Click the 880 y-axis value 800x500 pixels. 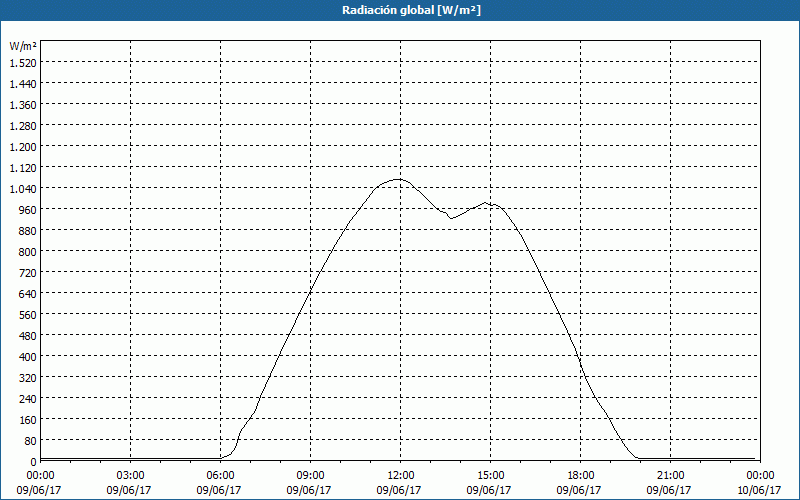[x=28, y=231]
